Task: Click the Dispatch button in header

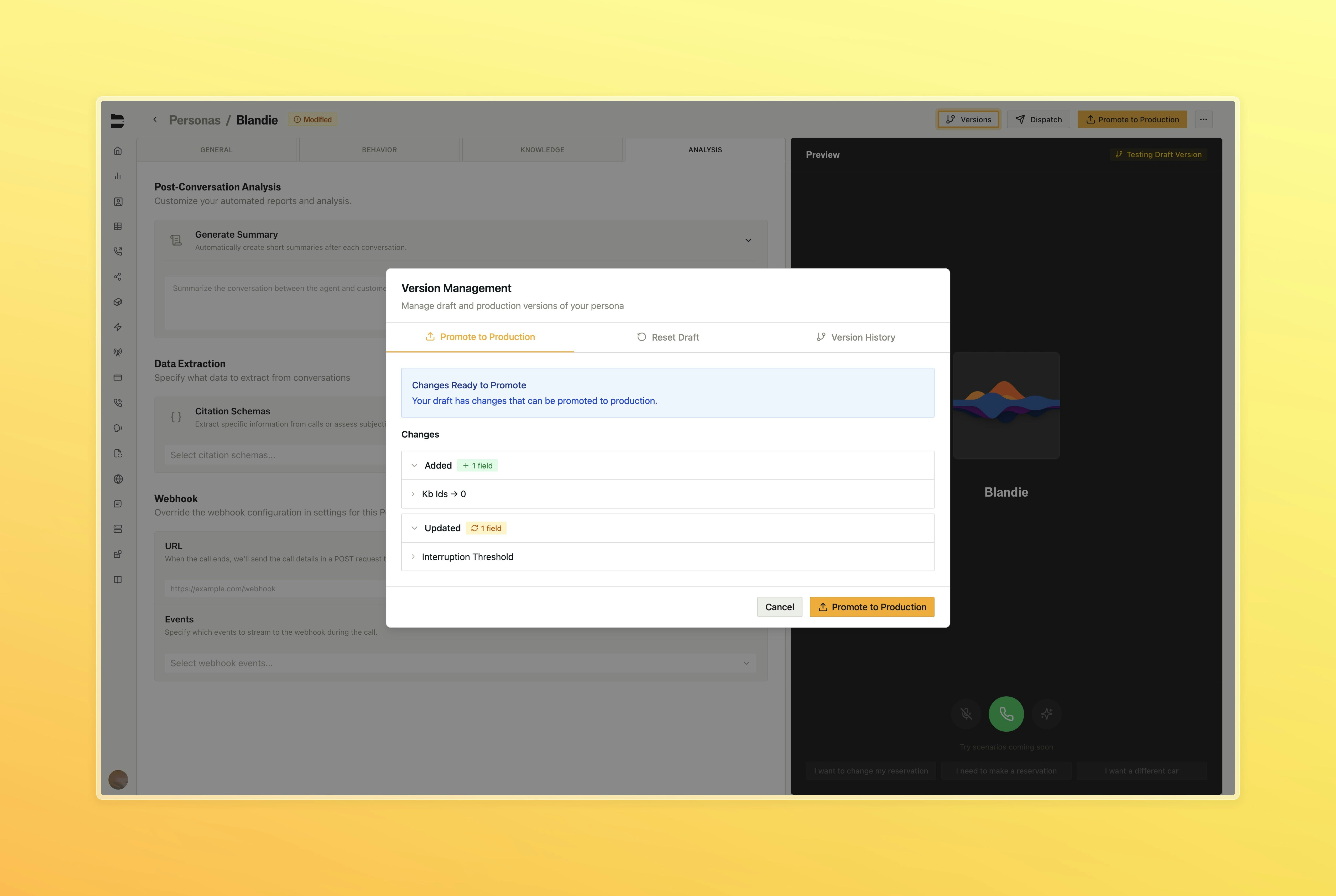Action: point(1038,119)
